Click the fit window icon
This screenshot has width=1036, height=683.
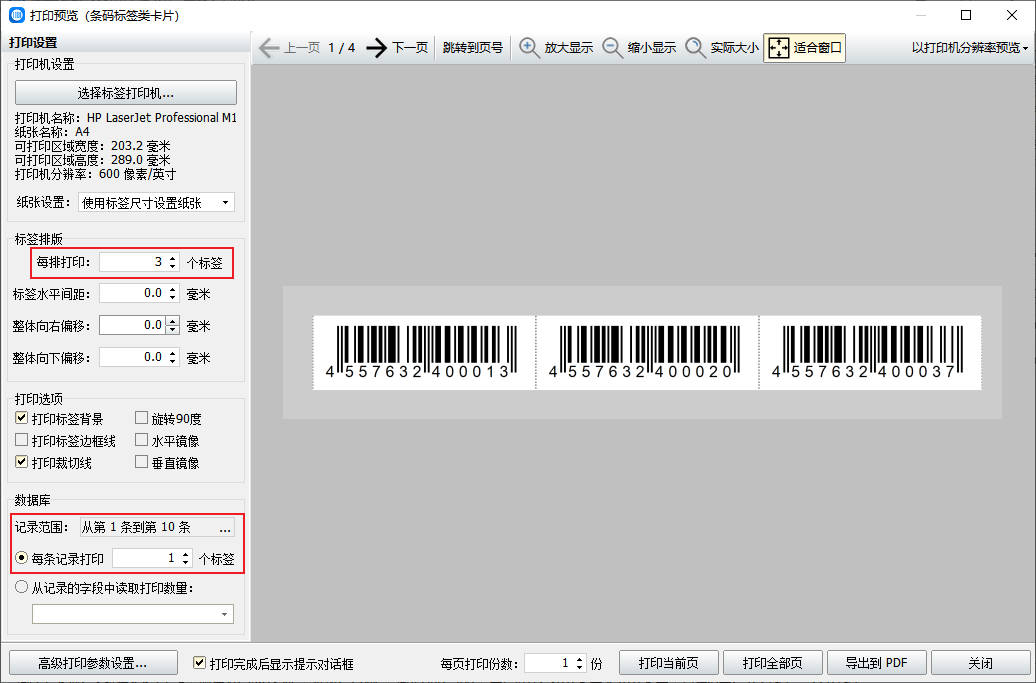[779, 48]
